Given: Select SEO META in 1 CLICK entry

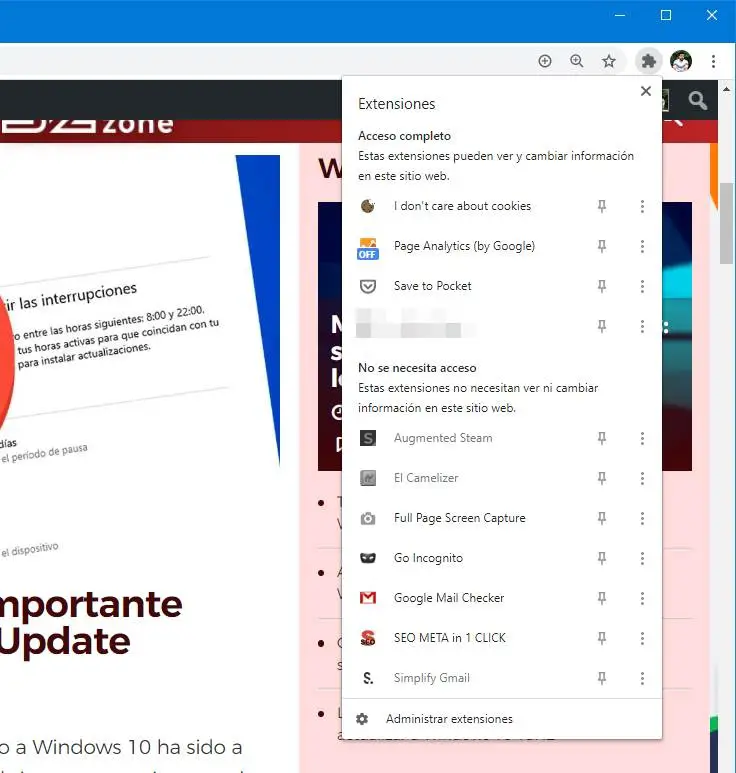Looking at the screenshot, I should coord(450,638).
